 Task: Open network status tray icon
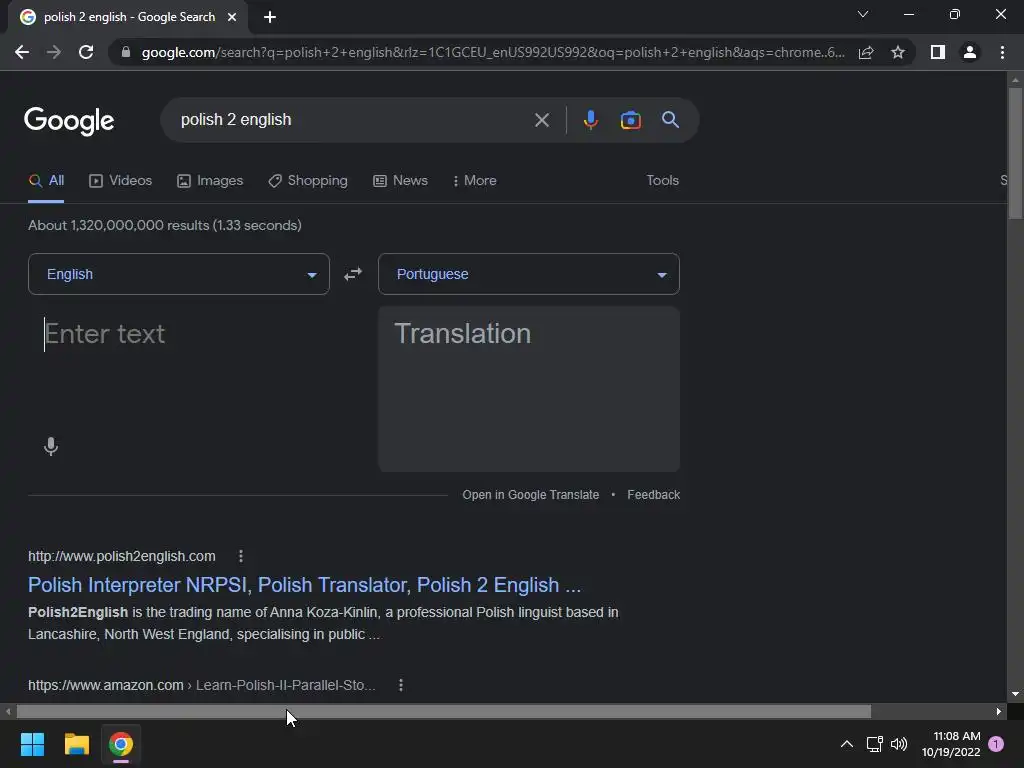coord(874,744)
